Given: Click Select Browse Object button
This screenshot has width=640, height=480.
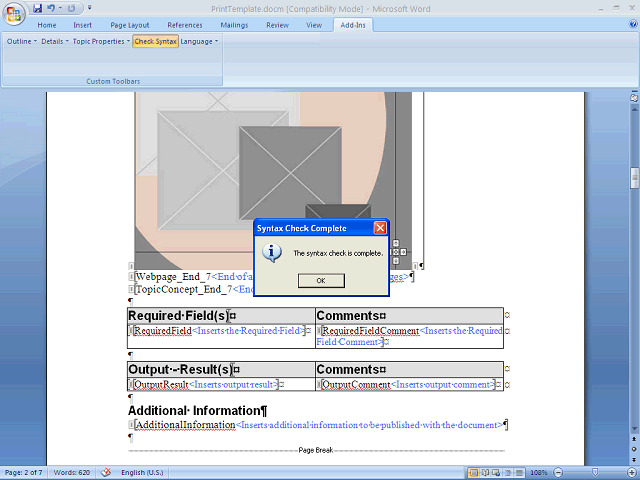Looking at the screenshot, I should (x=634, y=449).
